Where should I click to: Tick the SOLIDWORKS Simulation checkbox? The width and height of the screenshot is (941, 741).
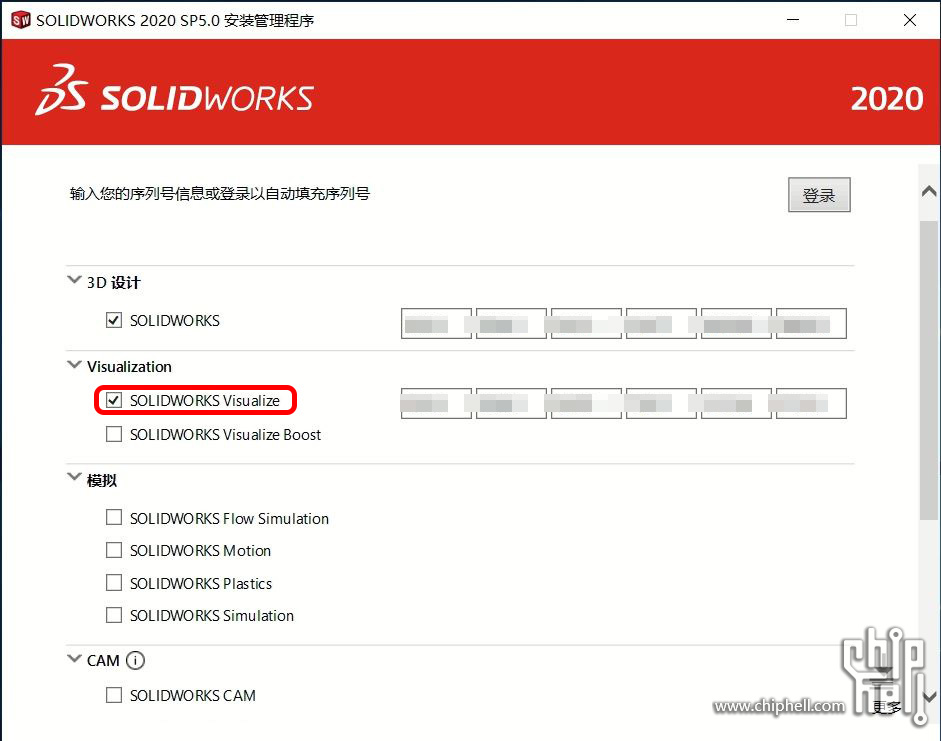click(x=114, y=615)
